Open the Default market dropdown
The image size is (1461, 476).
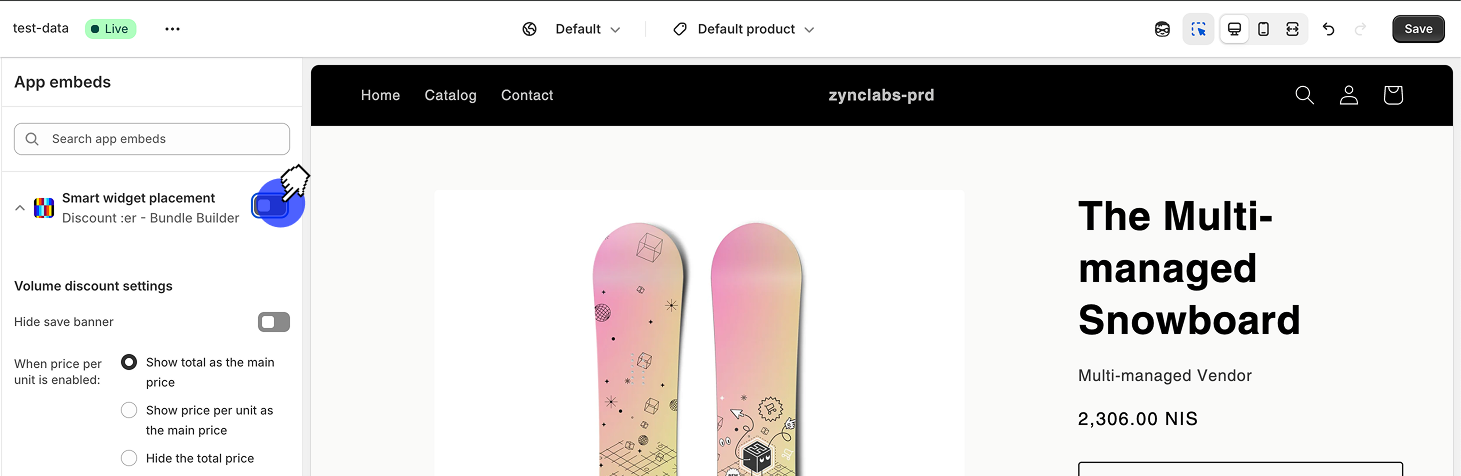pos(572,29)
